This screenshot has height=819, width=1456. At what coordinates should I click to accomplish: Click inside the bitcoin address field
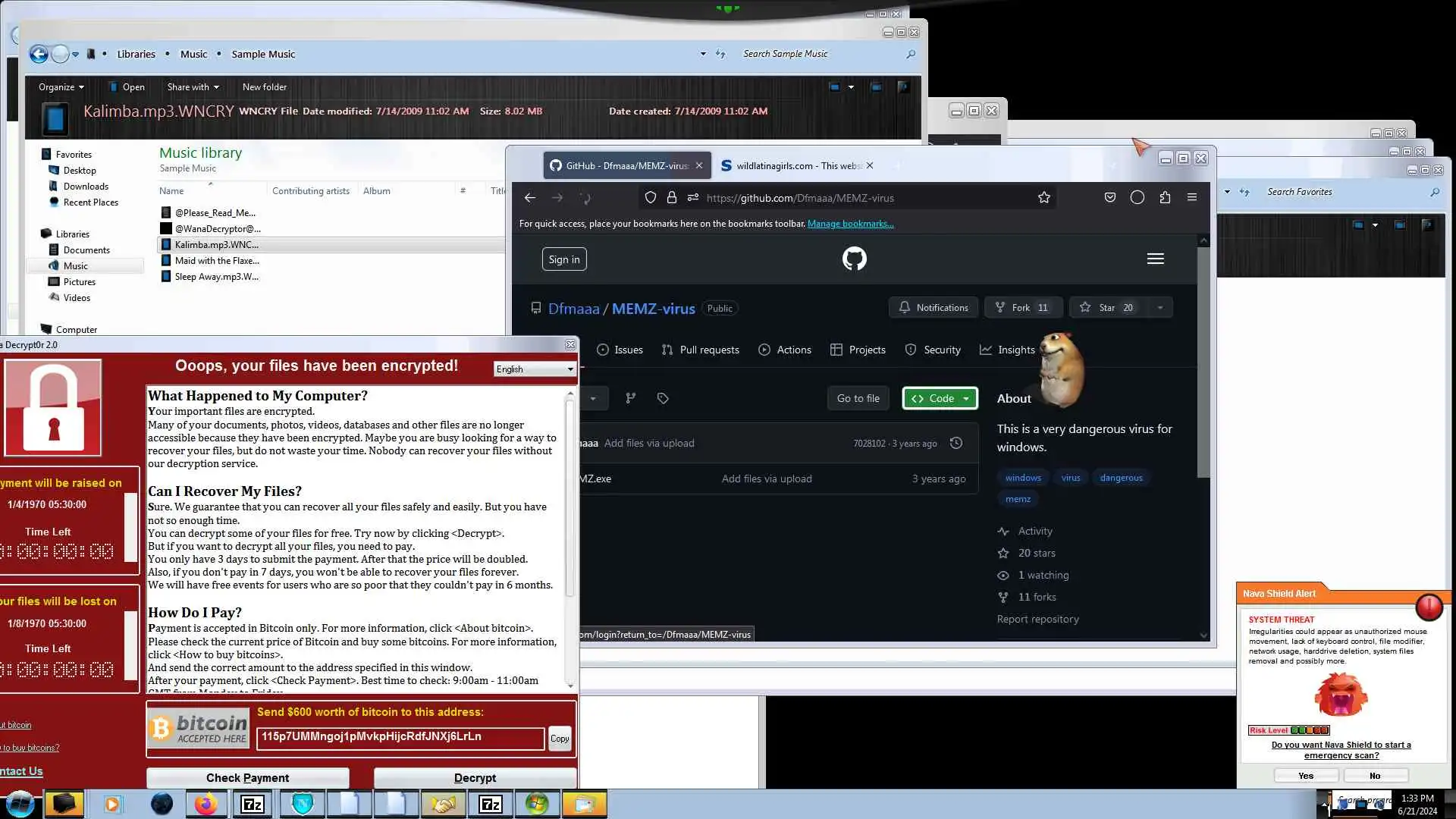coord(400,737)
